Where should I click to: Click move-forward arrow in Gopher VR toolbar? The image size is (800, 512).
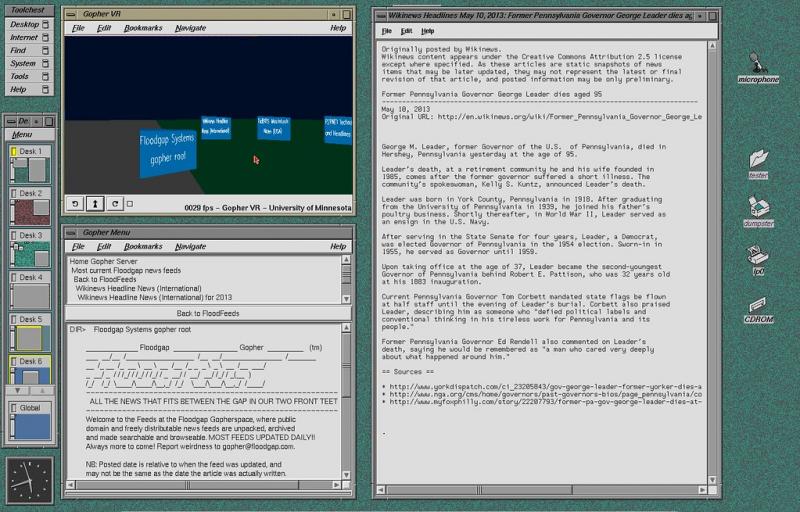coord(95,203)
